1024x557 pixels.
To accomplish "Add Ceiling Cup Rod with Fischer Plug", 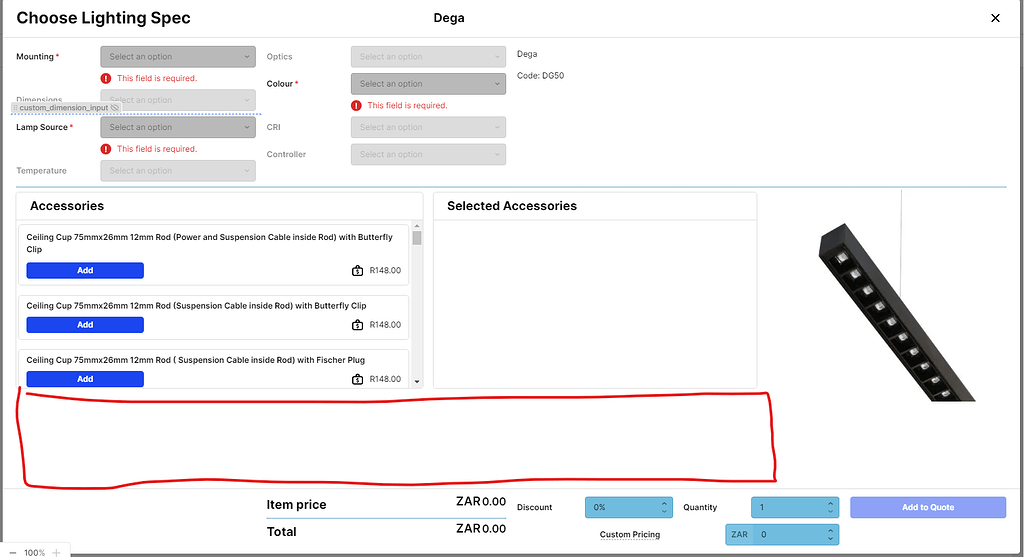I will pyautogui.click(x=85, y=379).
